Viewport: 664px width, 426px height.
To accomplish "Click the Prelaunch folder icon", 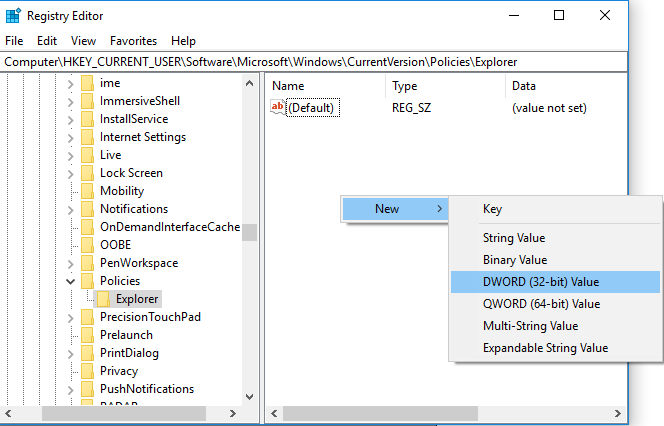I will (87, 335).
